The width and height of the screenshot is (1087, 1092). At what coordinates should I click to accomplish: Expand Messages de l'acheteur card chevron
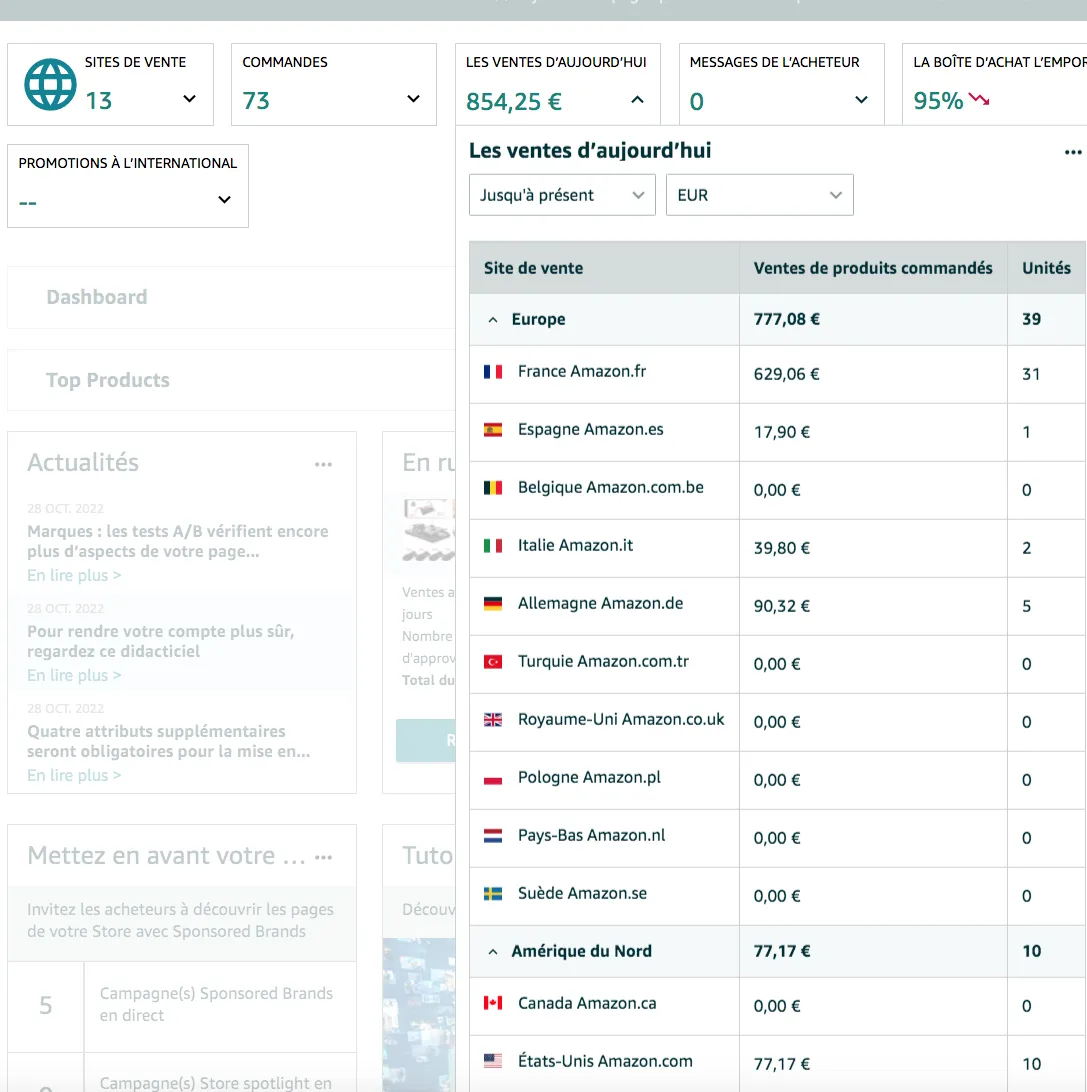click(x=861, y=100)
